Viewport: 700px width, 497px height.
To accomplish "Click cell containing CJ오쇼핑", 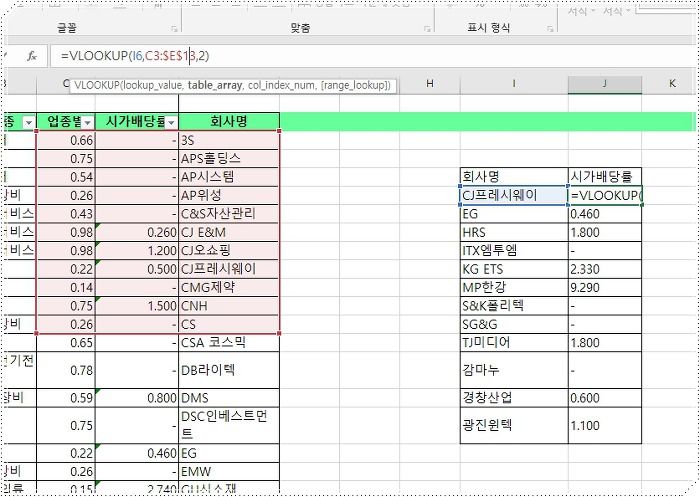I will pyautogui.click(x=229, y=251).
